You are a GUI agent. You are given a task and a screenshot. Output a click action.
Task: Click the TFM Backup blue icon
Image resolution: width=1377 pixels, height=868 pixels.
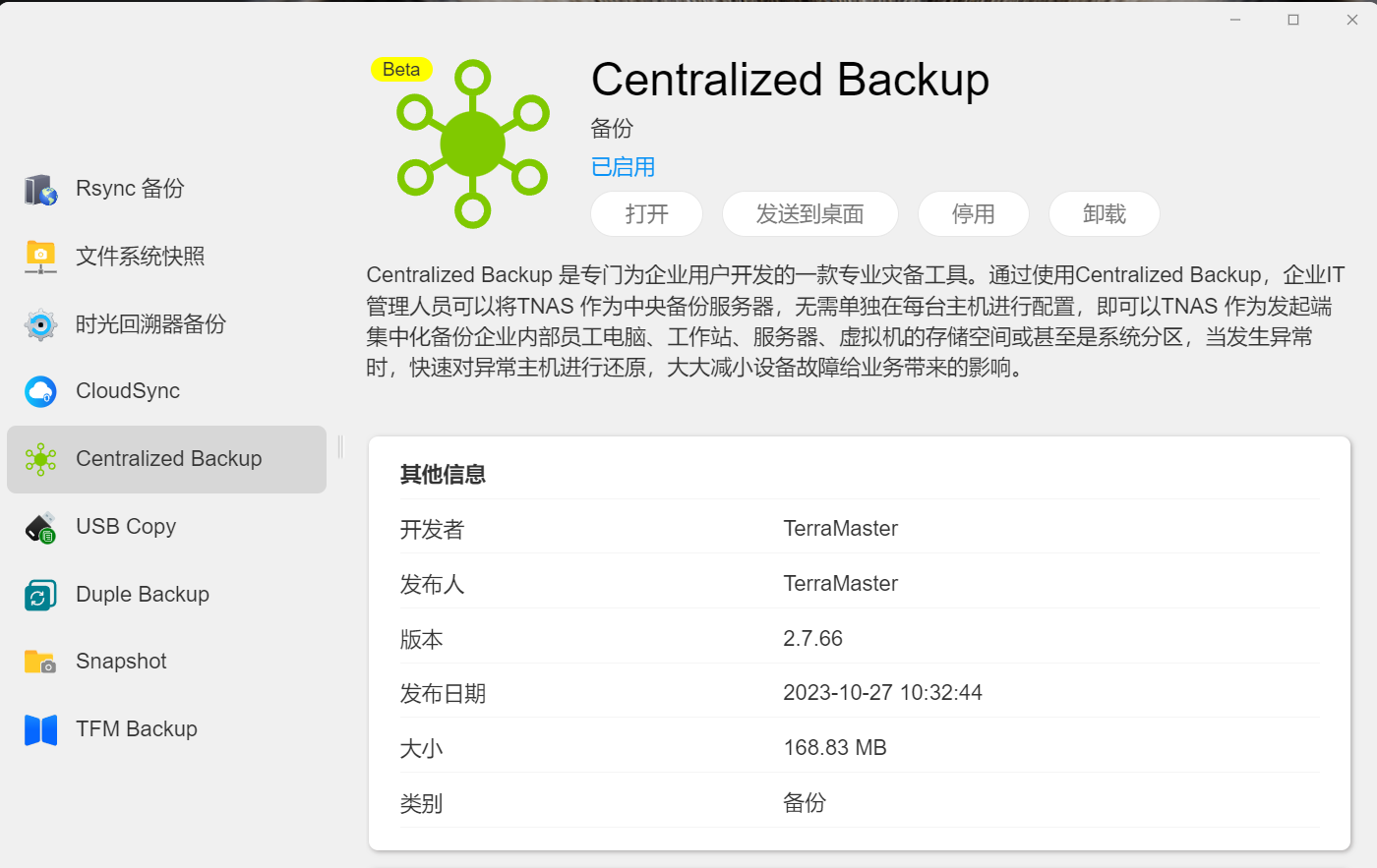[40, 729]
